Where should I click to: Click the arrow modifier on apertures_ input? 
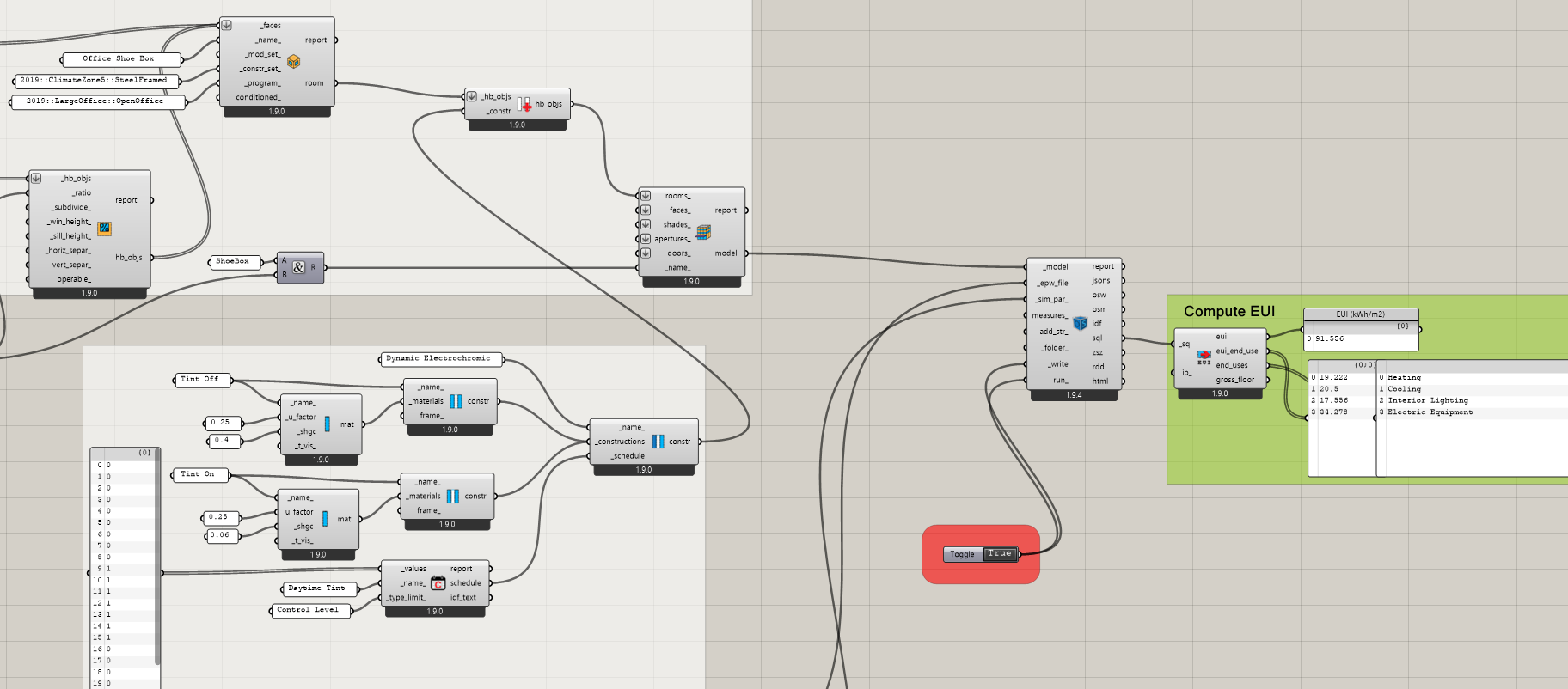click(x=646, y=239)
